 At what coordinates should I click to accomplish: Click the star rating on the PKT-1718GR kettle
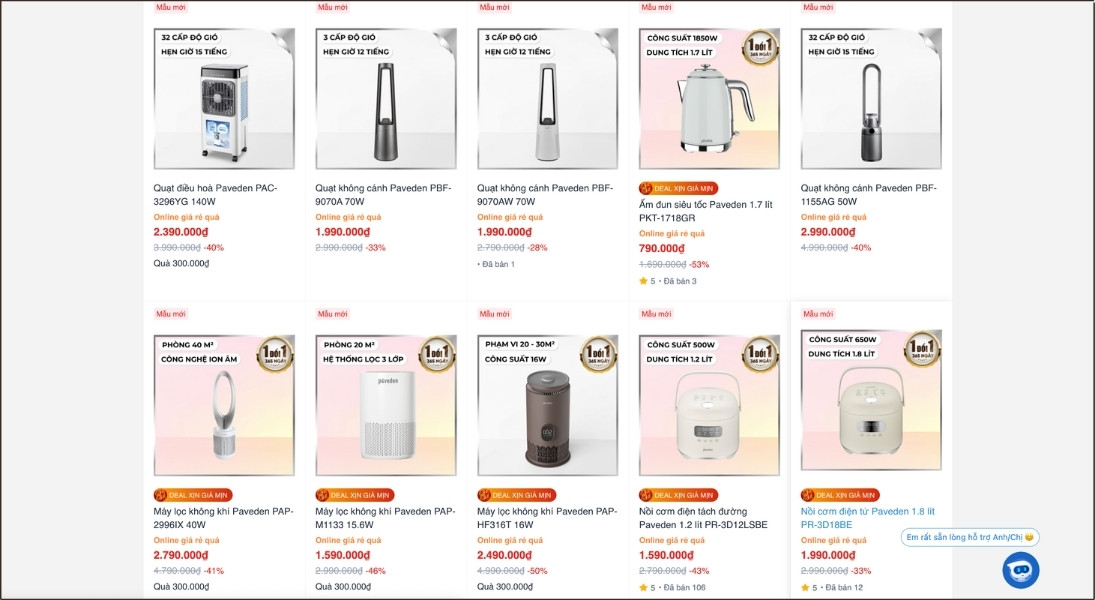tap(644, 281)
